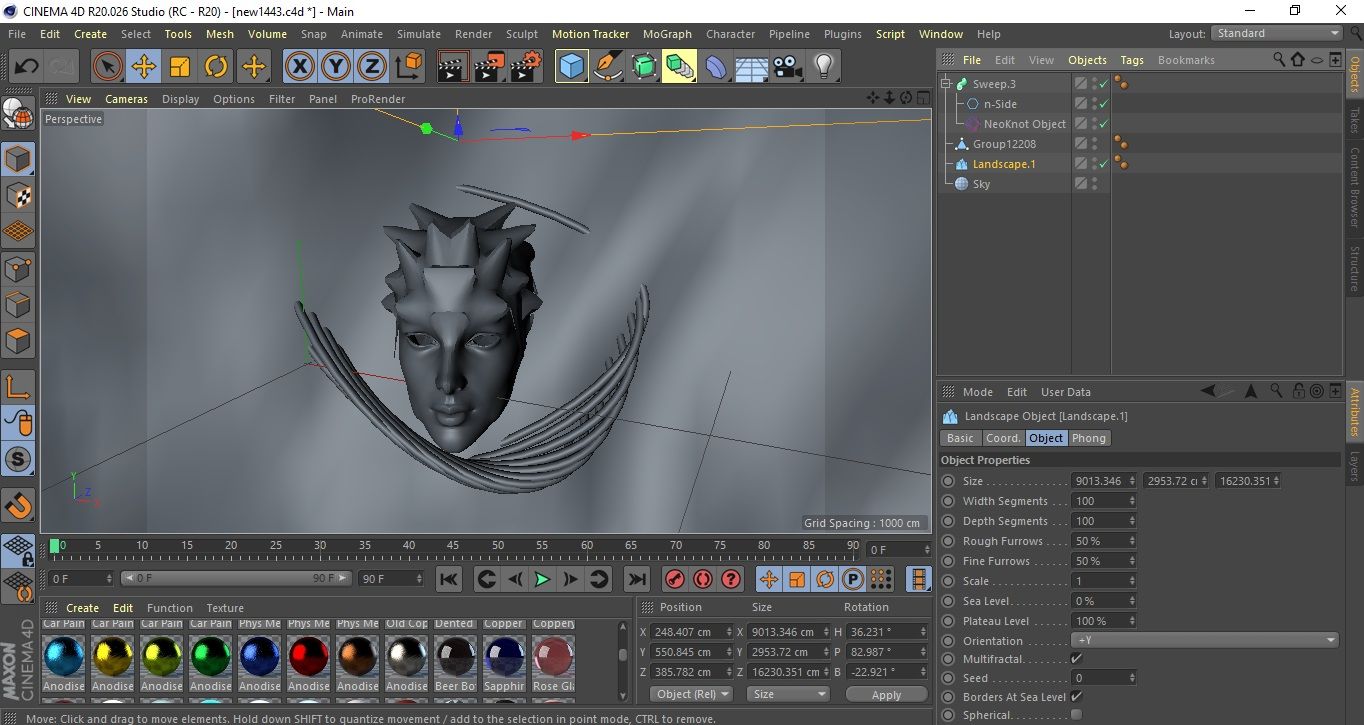The width and height of the screenshot is (1364, 725).
Task: Click the Cube primitive icon
Action: (571, 67)
